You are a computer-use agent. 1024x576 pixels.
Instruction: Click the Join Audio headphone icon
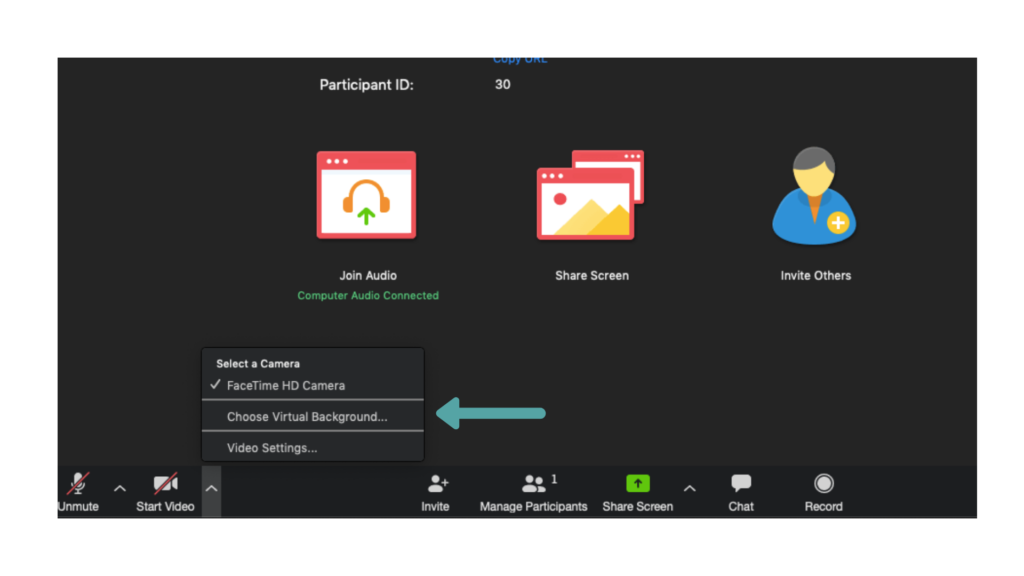pyautogui.click(x=366, y=196)
